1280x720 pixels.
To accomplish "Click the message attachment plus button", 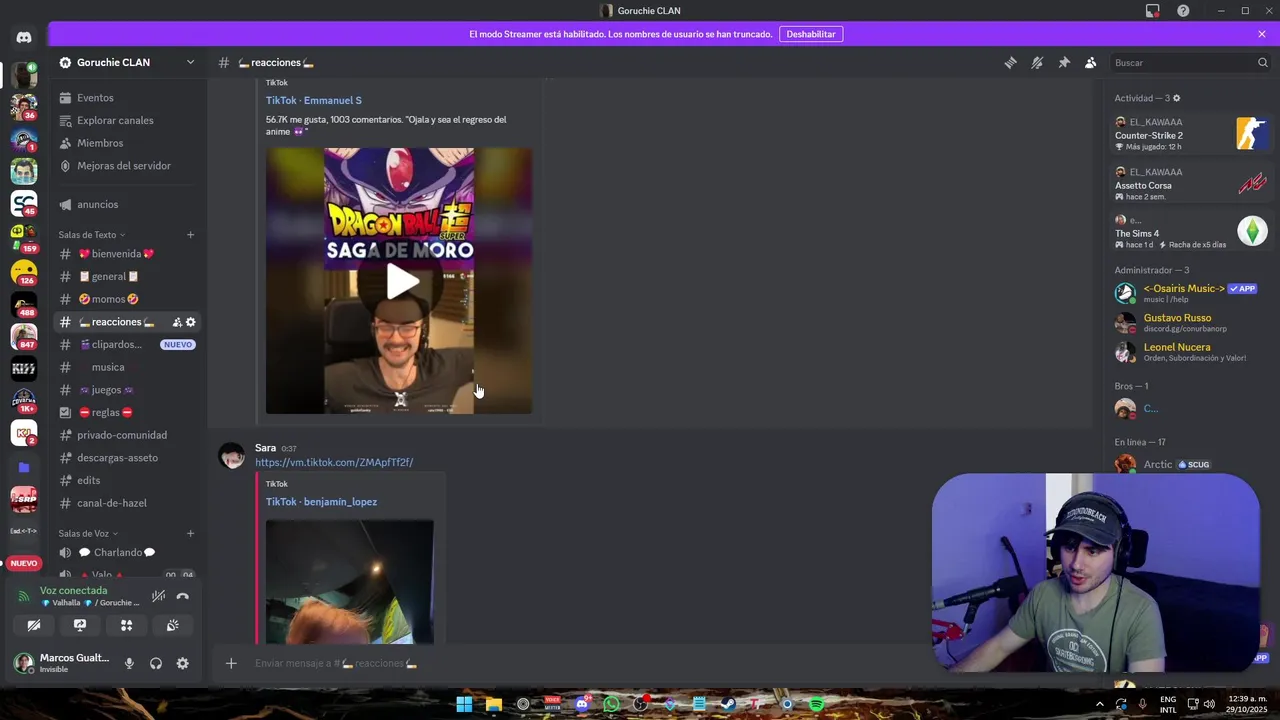I will (x=231, y=663).
